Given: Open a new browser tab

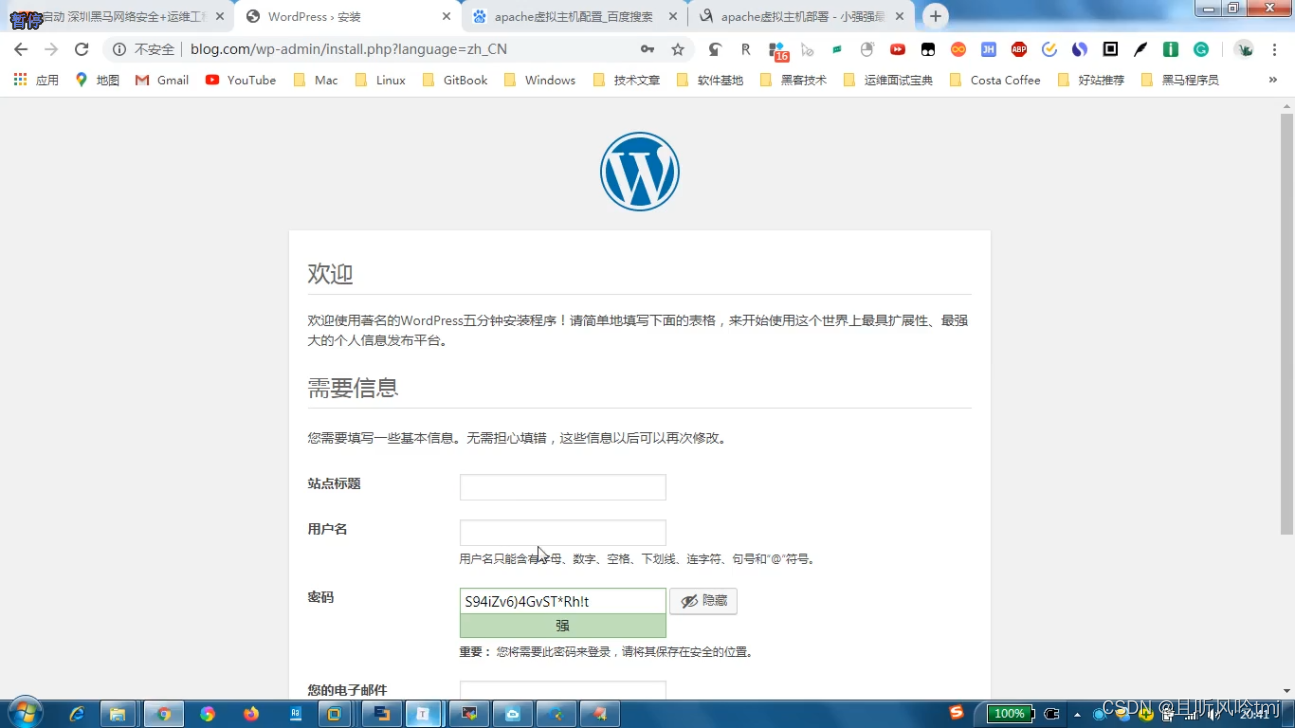Looking at the screenshot, I should click(x=934, y=16).
